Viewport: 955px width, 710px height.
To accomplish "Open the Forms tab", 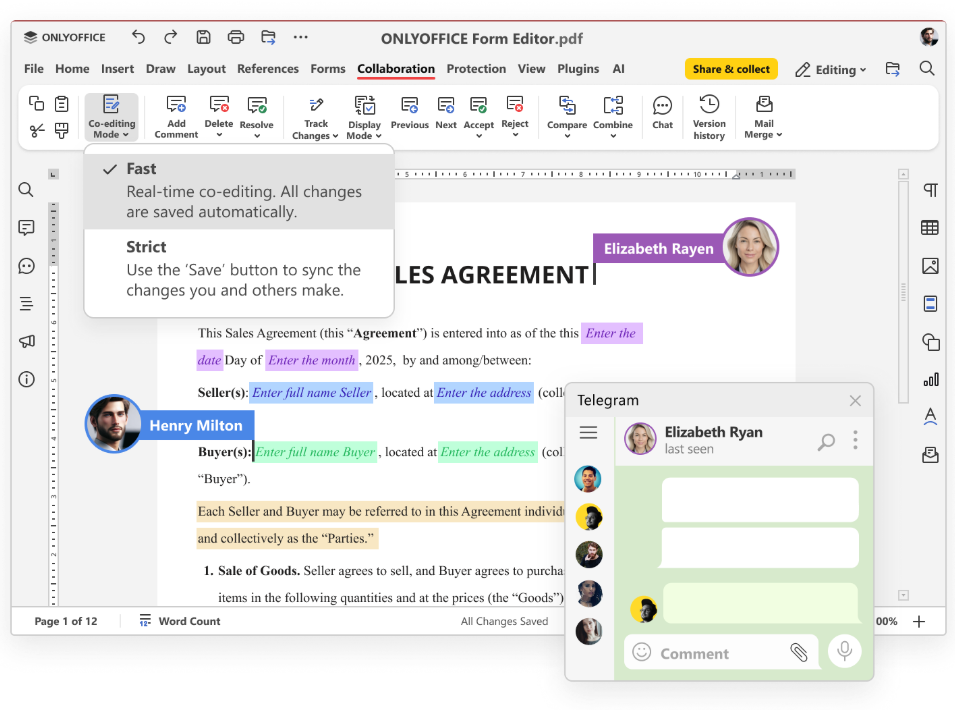I will 328,69.
